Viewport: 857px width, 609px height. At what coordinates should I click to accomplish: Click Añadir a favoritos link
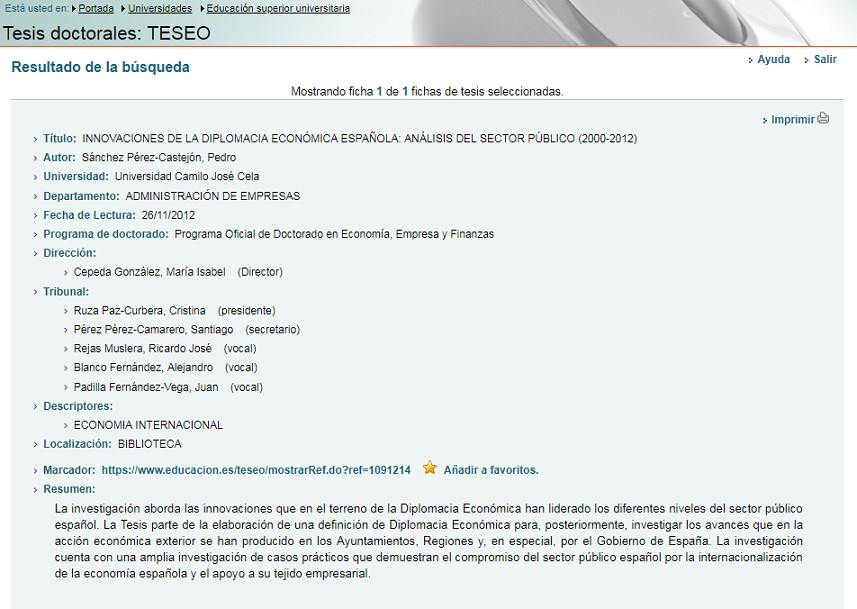[x=491, y=470]
